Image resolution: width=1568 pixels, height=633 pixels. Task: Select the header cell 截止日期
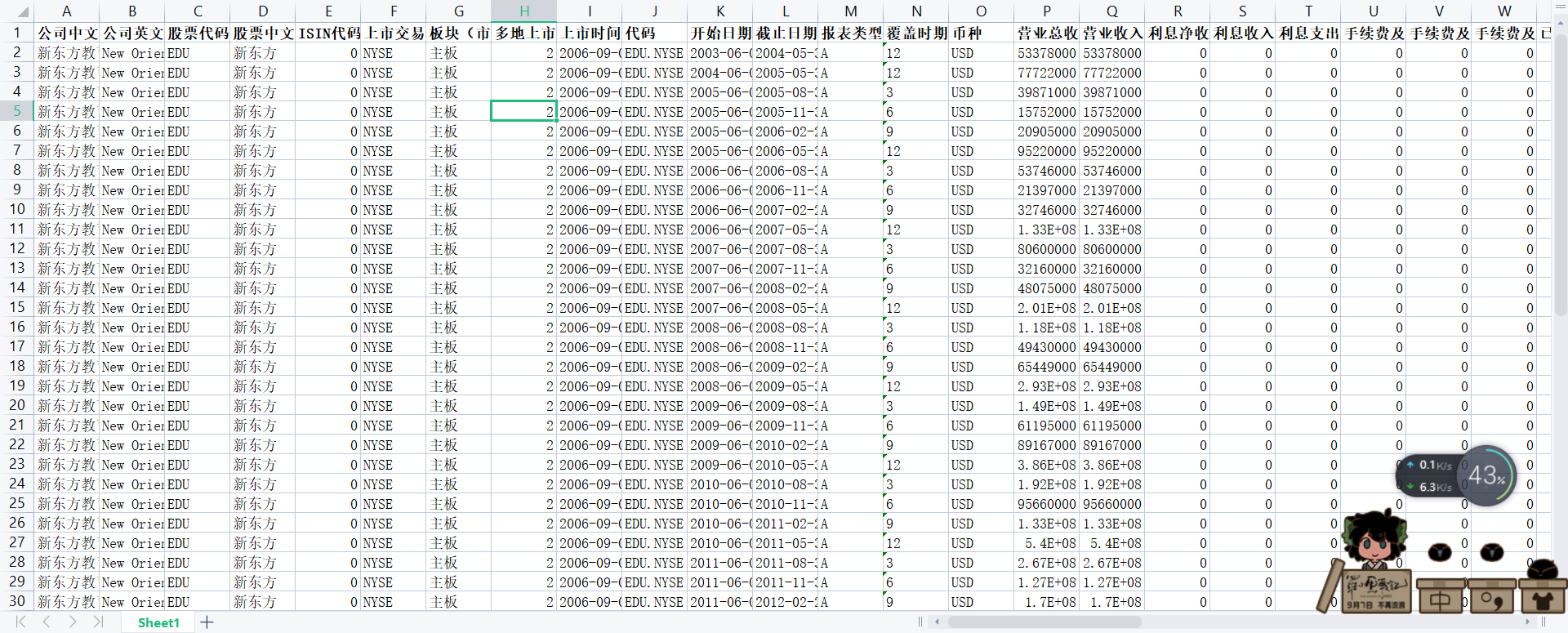coord(786,33)
